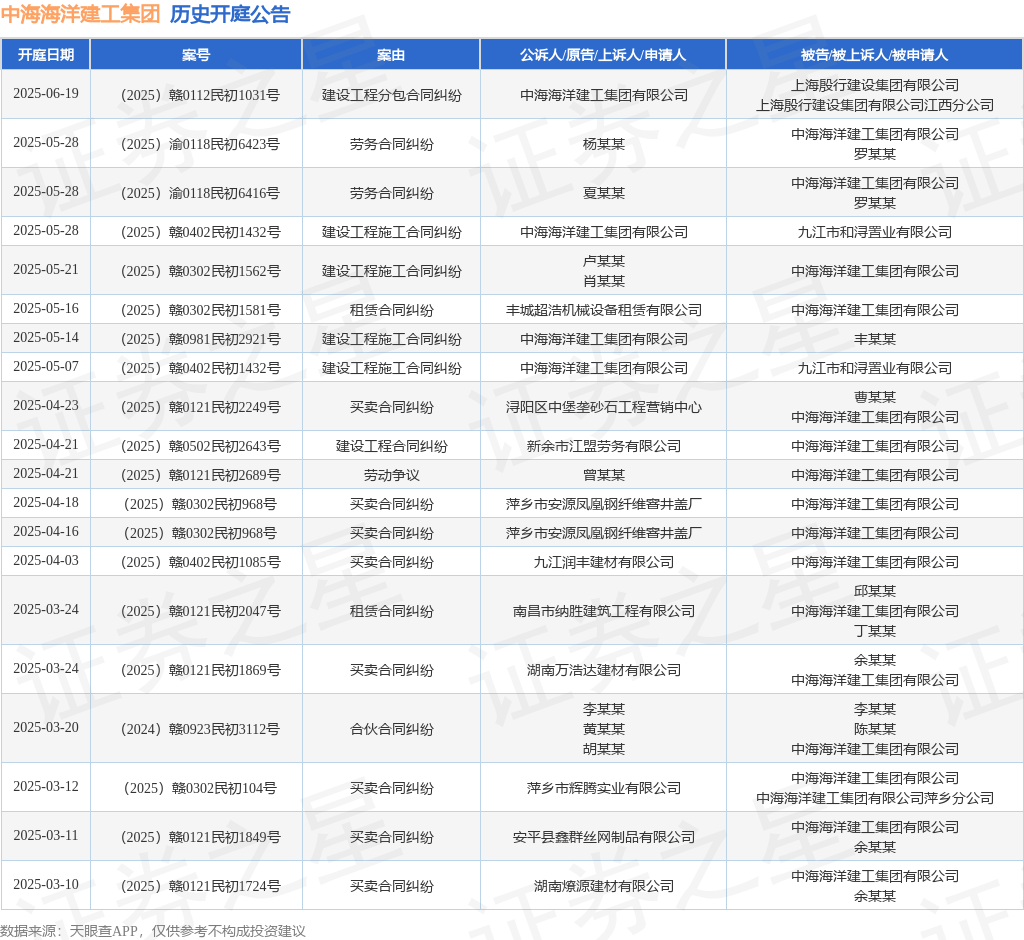Click the 数据来源 天眼查APP footer note

click(x=153, y=931)
